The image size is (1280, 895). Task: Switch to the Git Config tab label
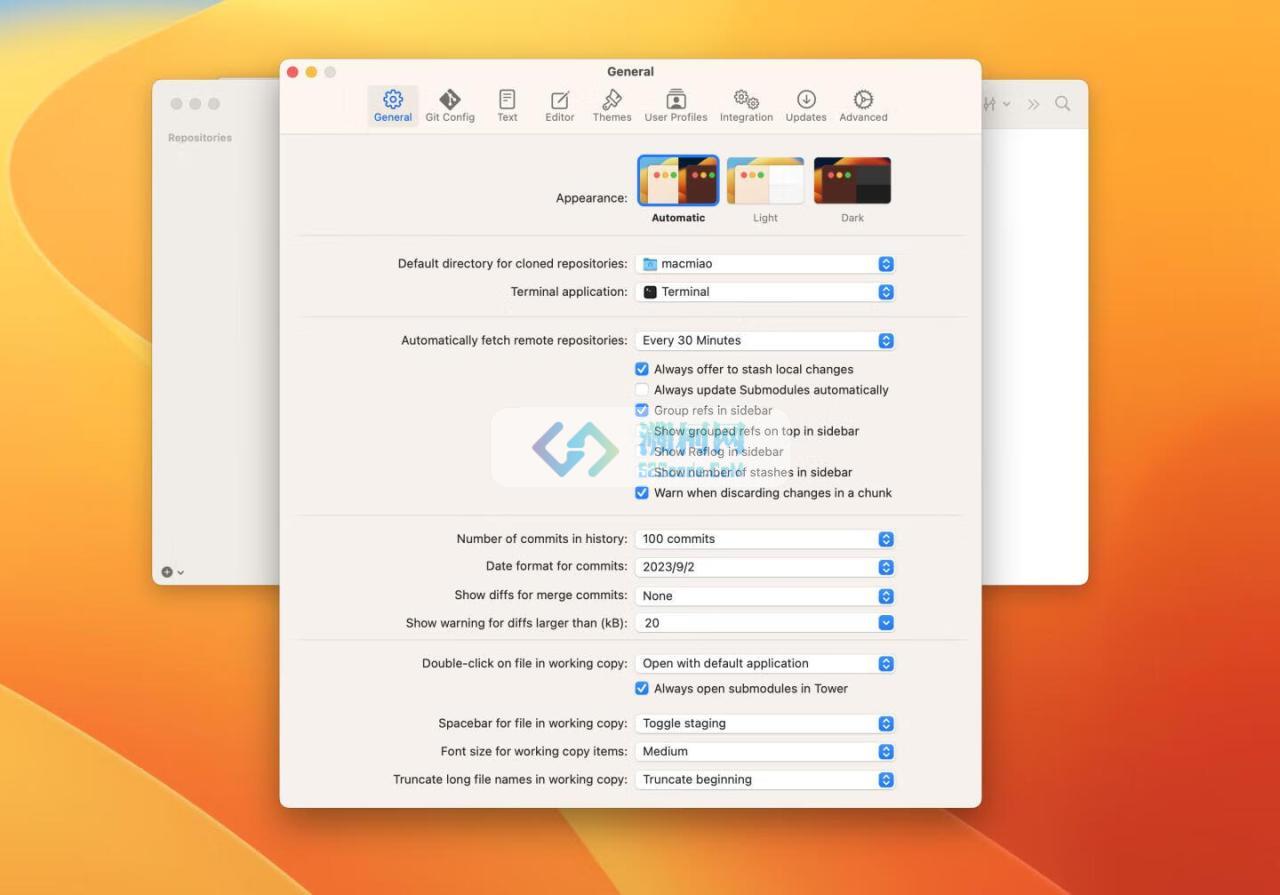(x=450, y=117)
